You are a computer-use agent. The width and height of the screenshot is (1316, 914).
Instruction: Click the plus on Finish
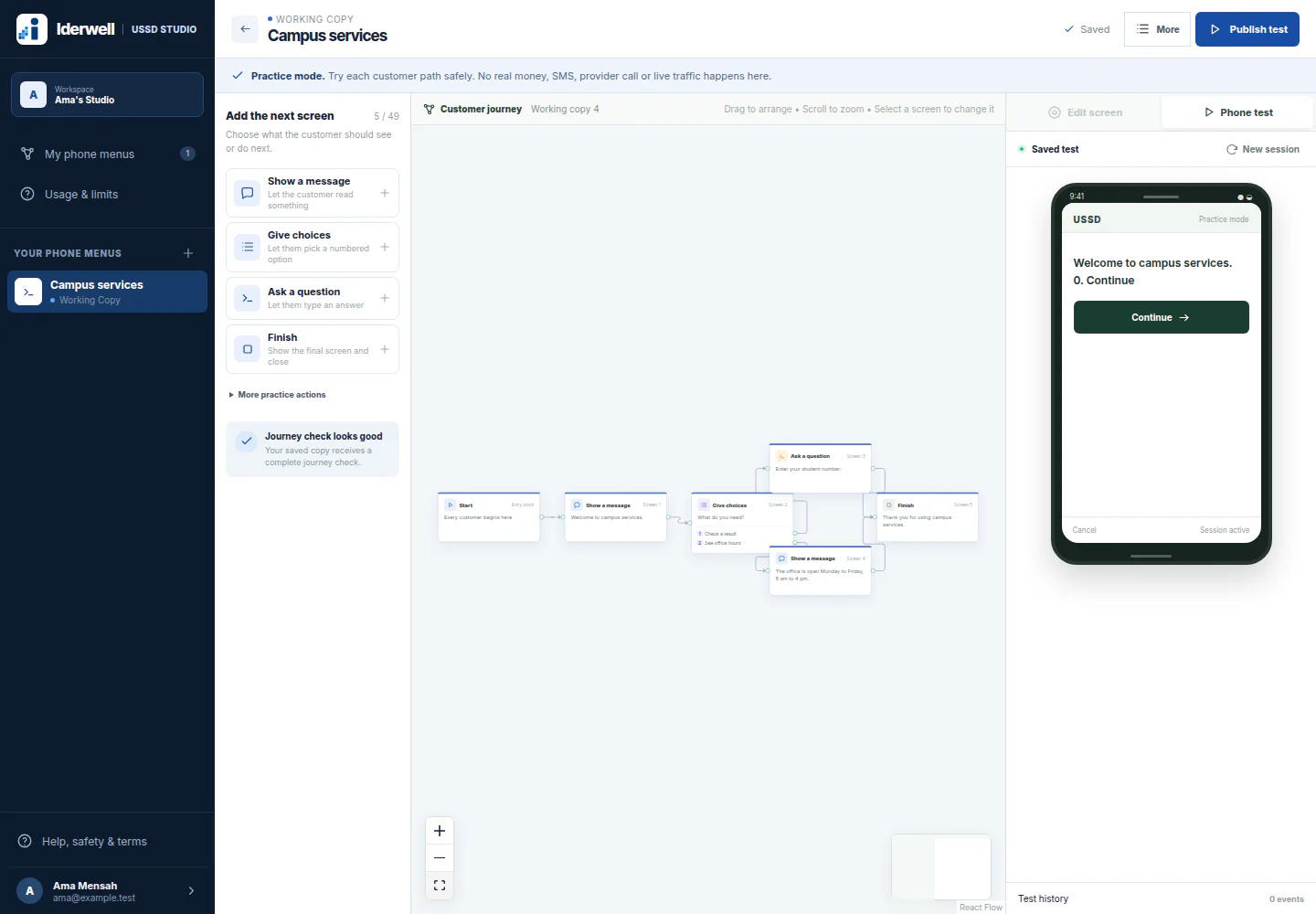click(385, 349)
